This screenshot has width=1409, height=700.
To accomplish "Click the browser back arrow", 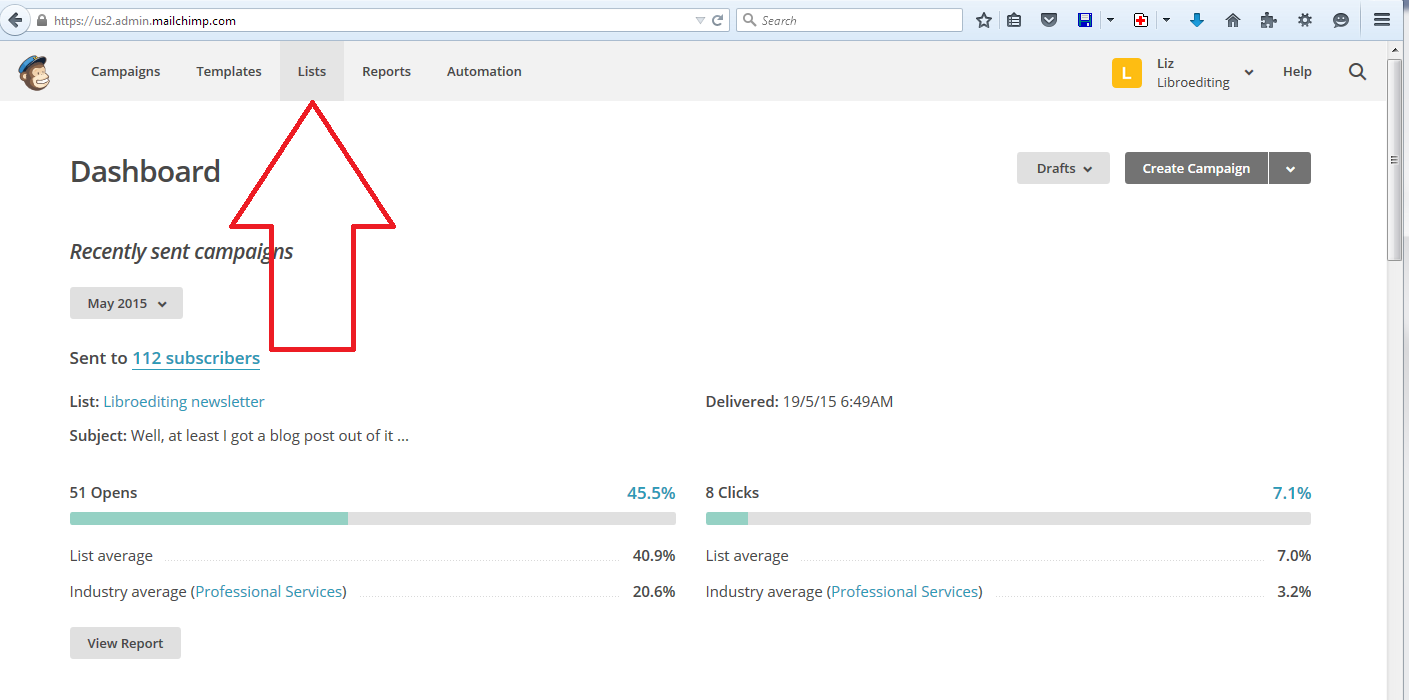I will pyautogui.click(x=15, y=20).
